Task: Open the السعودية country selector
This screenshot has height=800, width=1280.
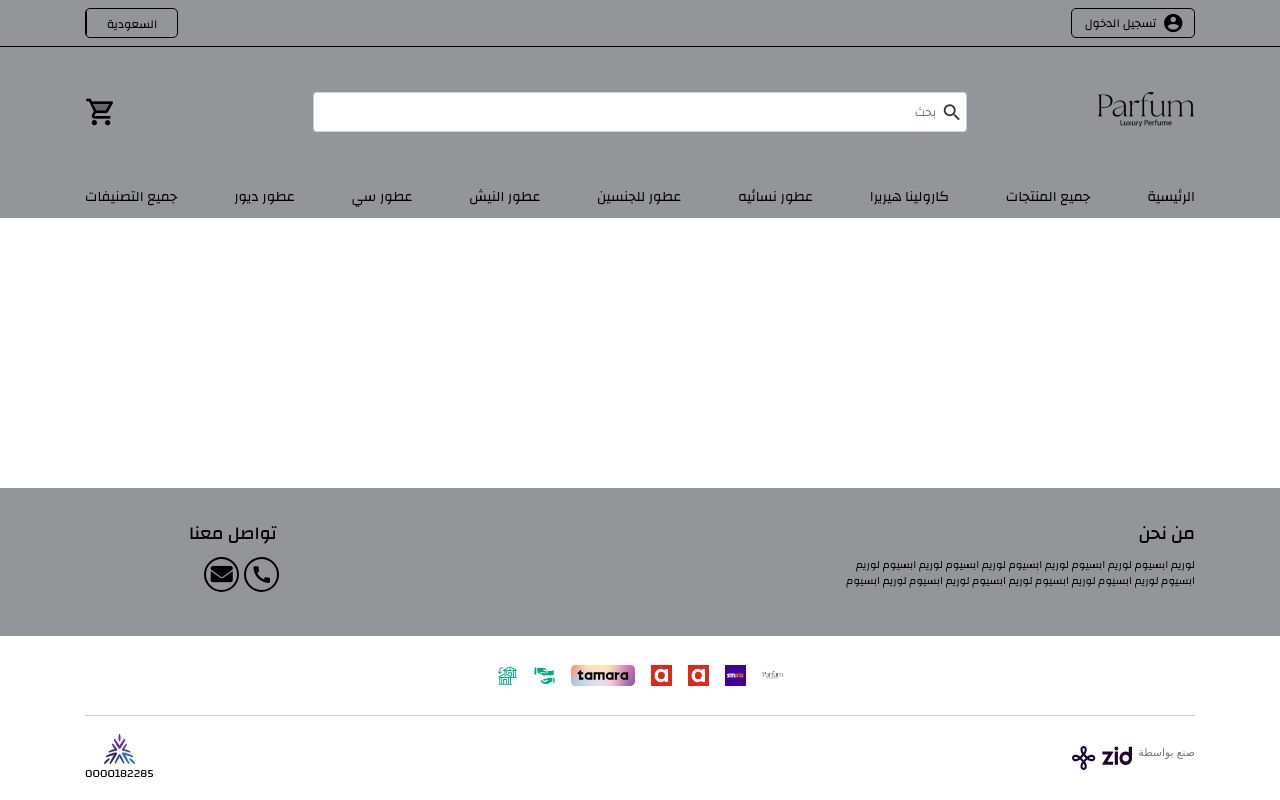Action: (x=132, y=23)
